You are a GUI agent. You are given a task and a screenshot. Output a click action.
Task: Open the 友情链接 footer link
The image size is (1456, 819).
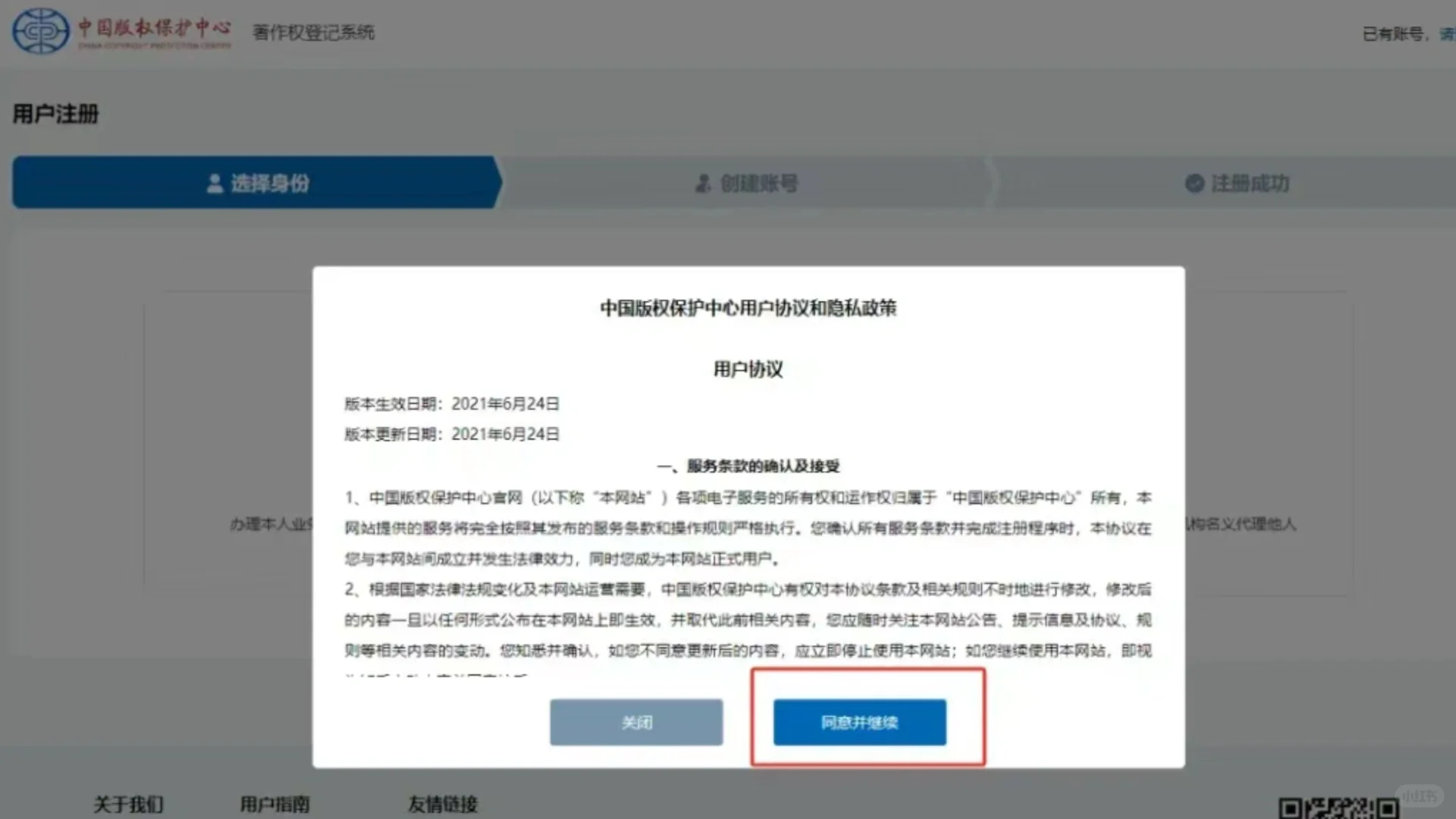(x=443, y=804)
